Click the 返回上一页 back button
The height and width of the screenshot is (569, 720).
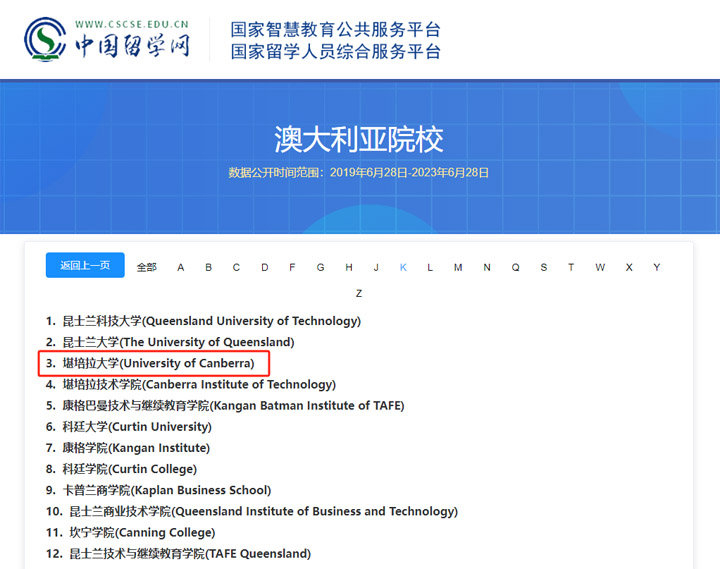(85, 265)
